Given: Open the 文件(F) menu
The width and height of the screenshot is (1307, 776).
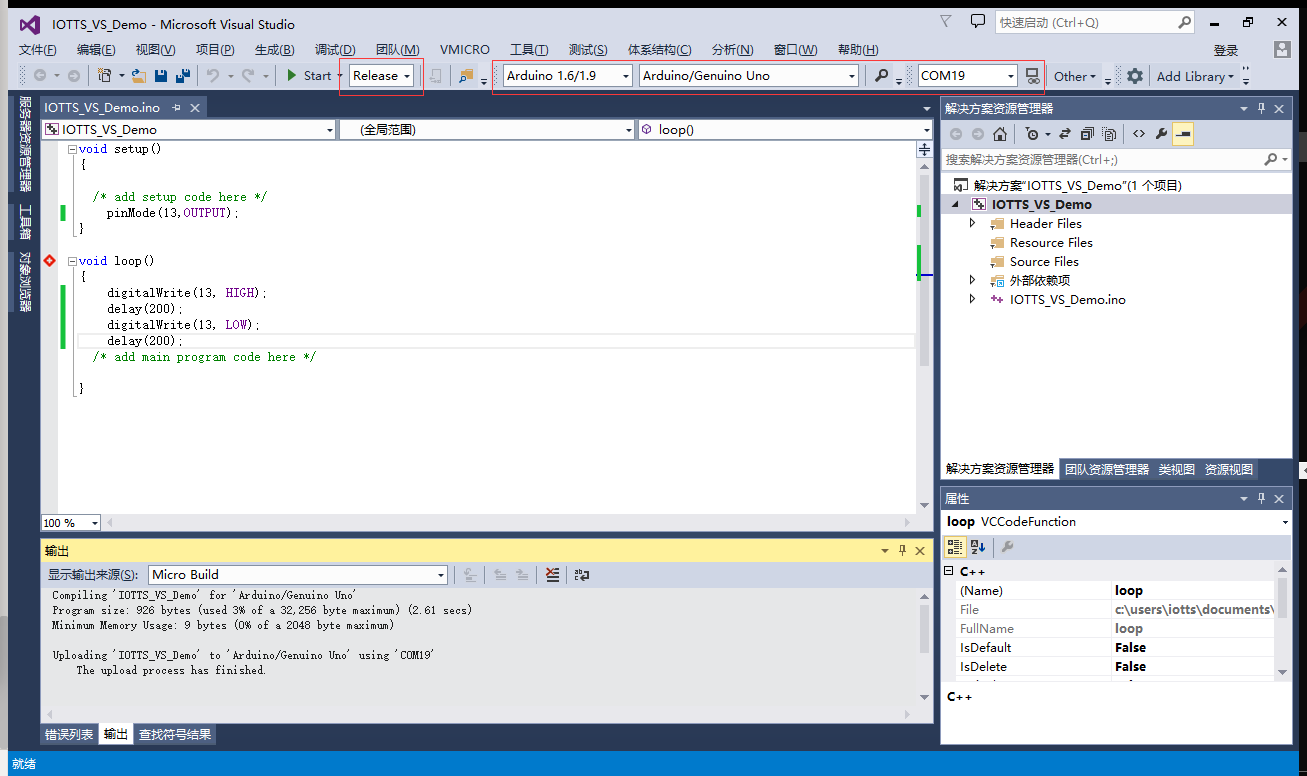Looking at the screenshot, I should (x=38, y=50).
